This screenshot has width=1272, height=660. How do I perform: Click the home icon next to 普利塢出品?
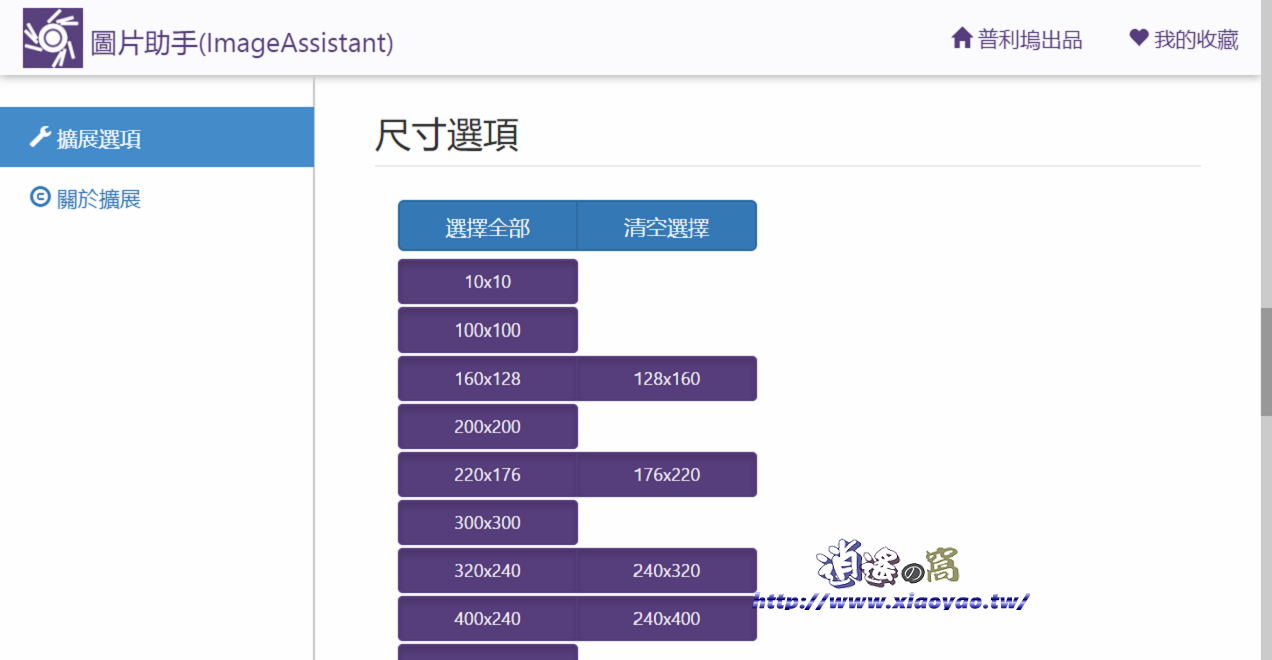click(961, 37)
